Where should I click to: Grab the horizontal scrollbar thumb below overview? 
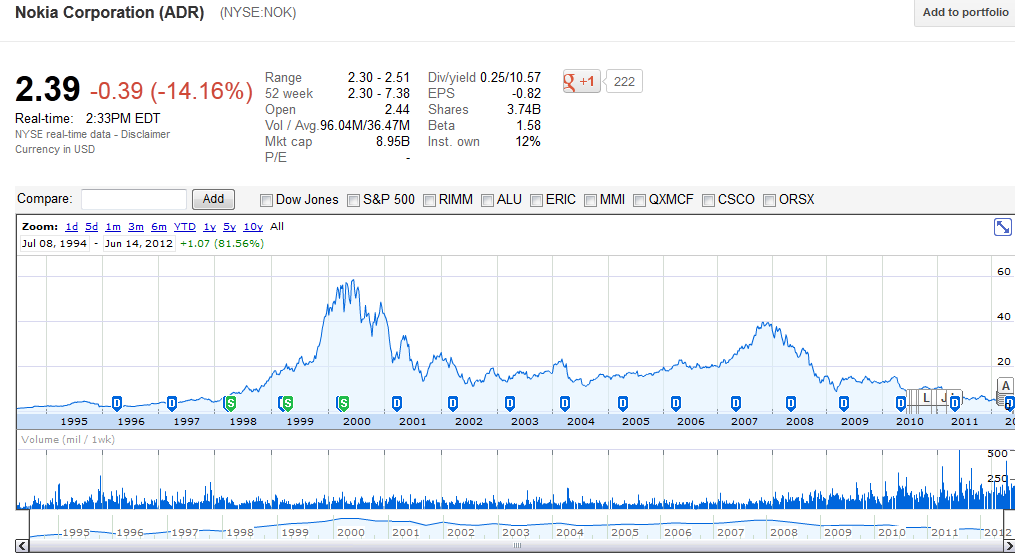[517, 546]
